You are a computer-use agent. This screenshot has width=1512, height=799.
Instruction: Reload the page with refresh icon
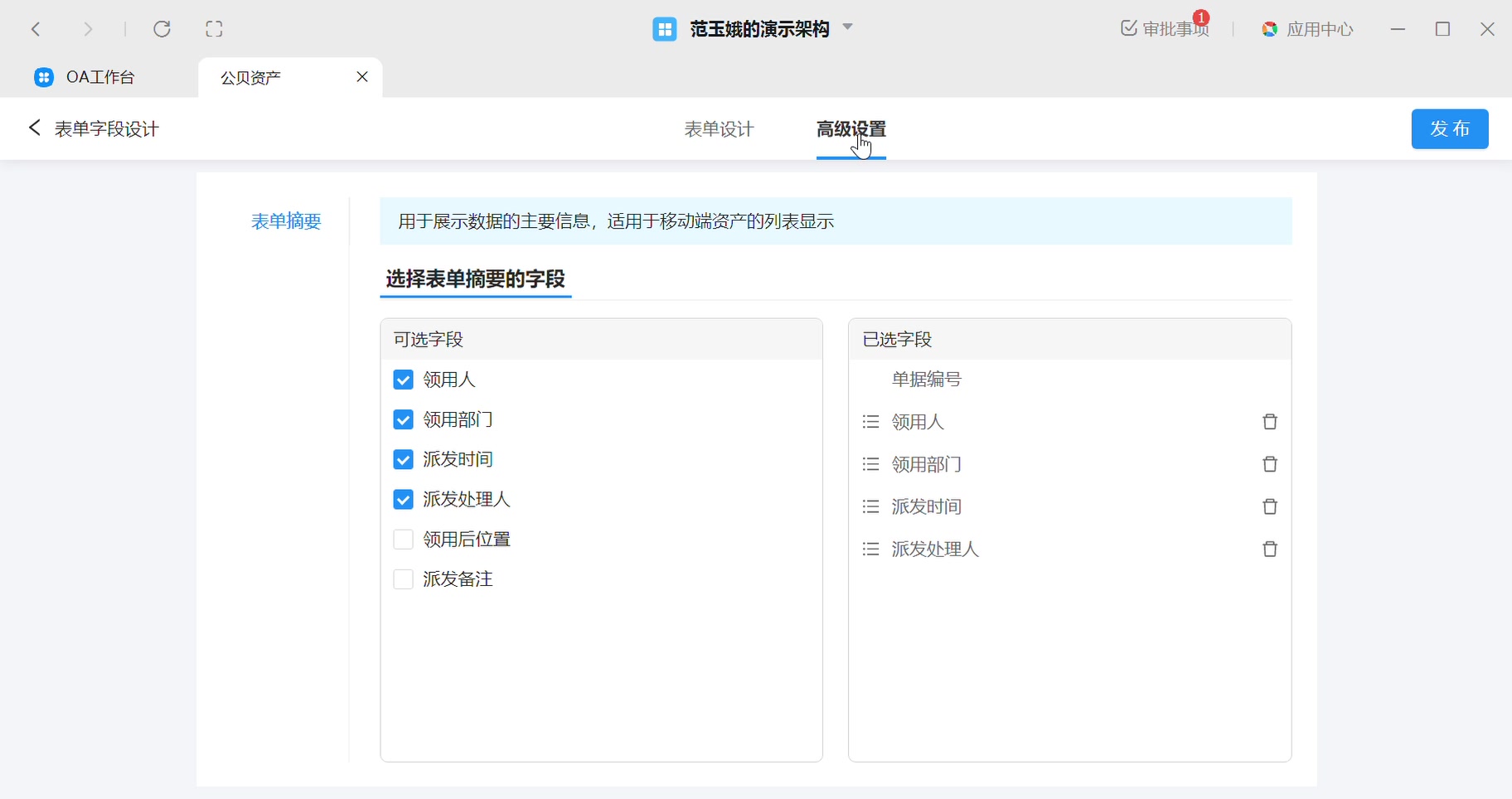(162, 29)
